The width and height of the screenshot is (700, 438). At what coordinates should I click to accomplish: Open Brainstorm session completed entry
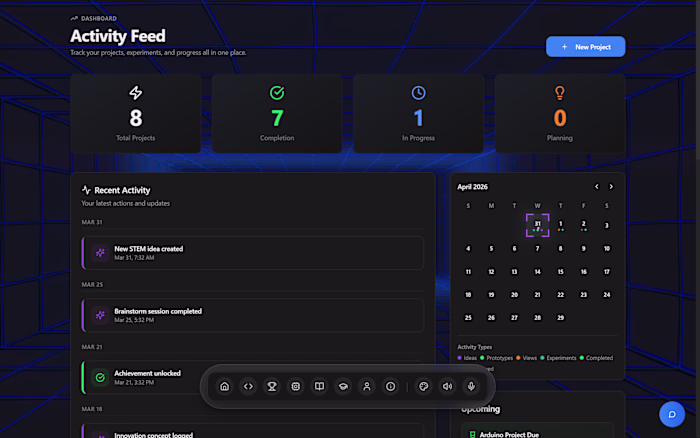click(253, 315)
